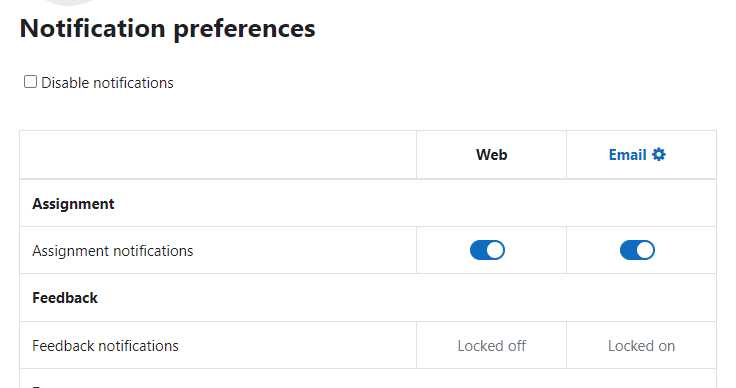Click the partially visible user avatar circle
Screen dimensions: 736x388
click(69, 2)
